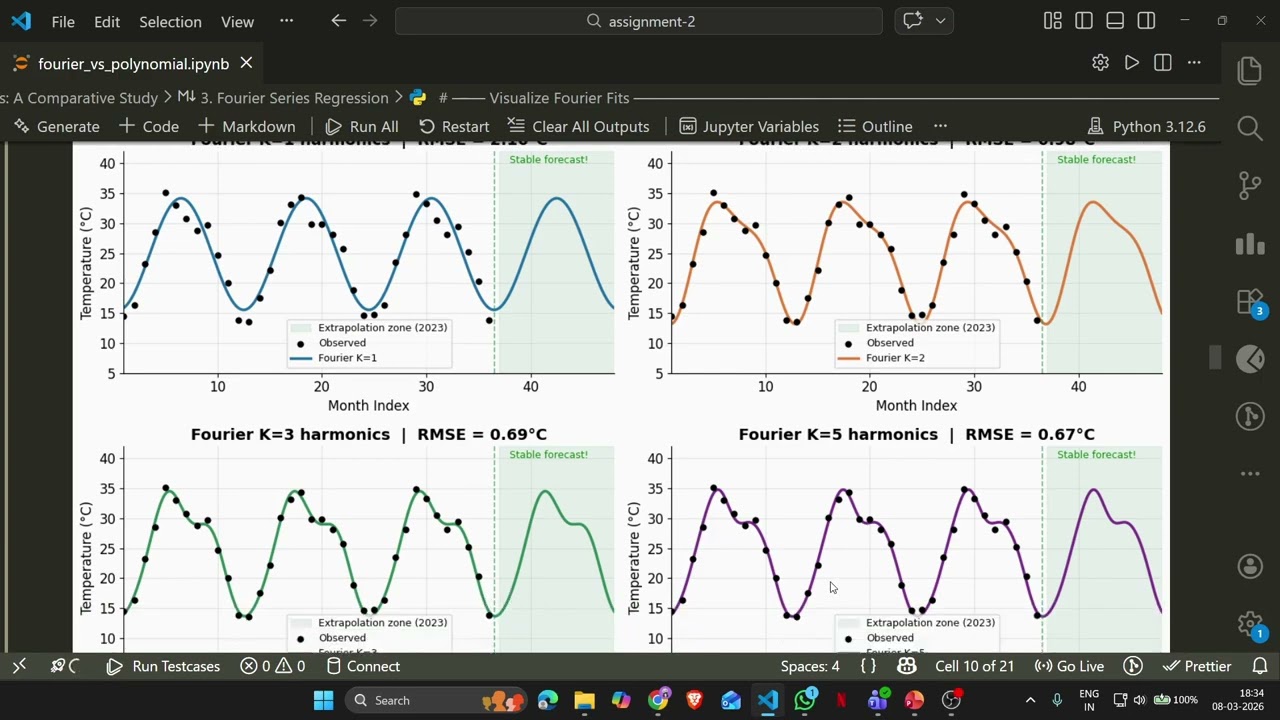Click the errors and warnings count
This screenshot has height=720, width=1280.
(x=273, y=666)
